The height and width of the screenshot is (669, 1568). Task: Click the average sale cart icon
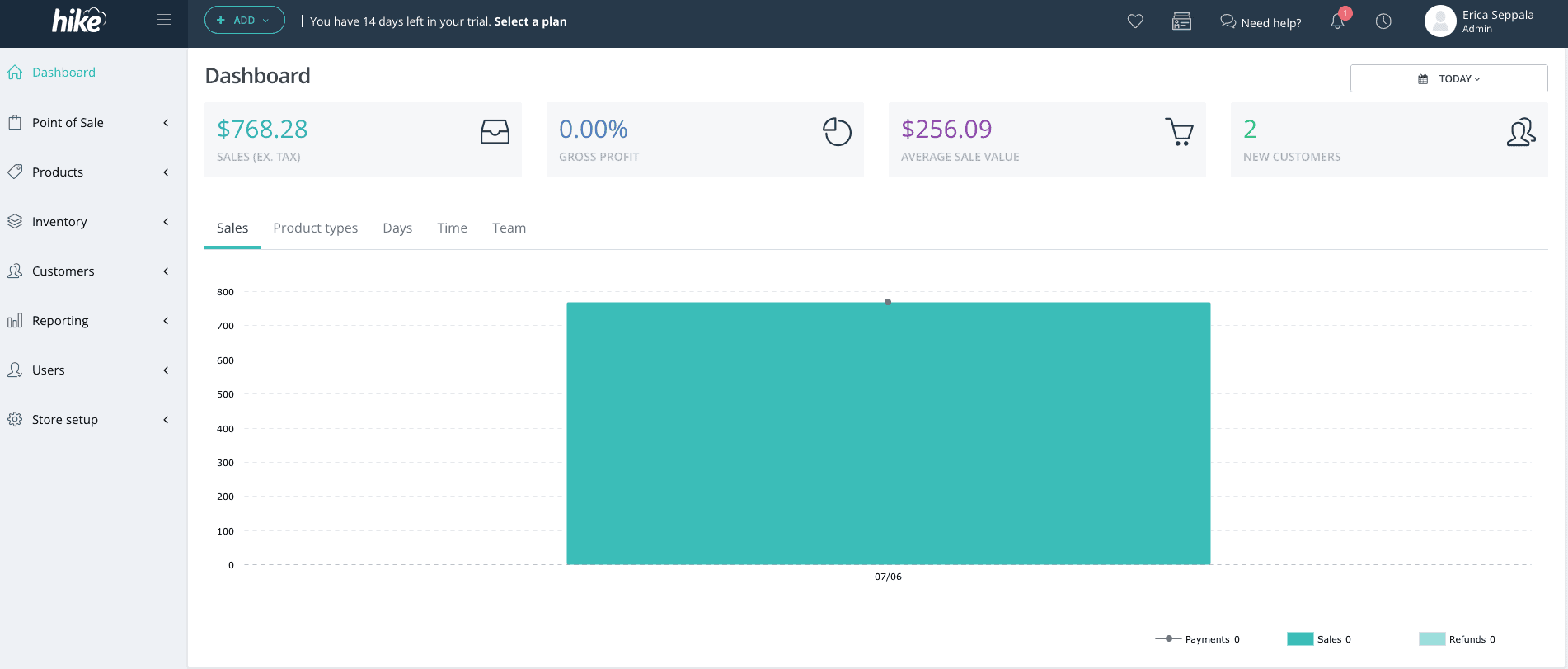[x=1180, y=132]
